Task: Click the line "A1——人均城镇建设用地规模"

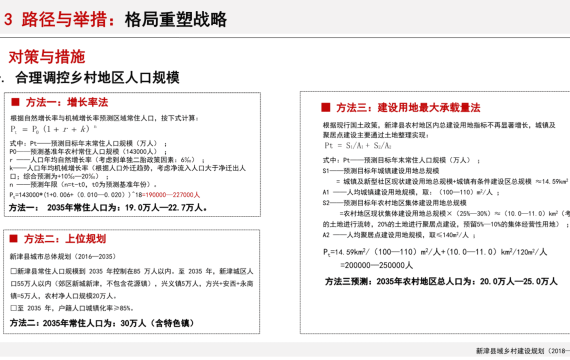Action: [x=411, y=192]
